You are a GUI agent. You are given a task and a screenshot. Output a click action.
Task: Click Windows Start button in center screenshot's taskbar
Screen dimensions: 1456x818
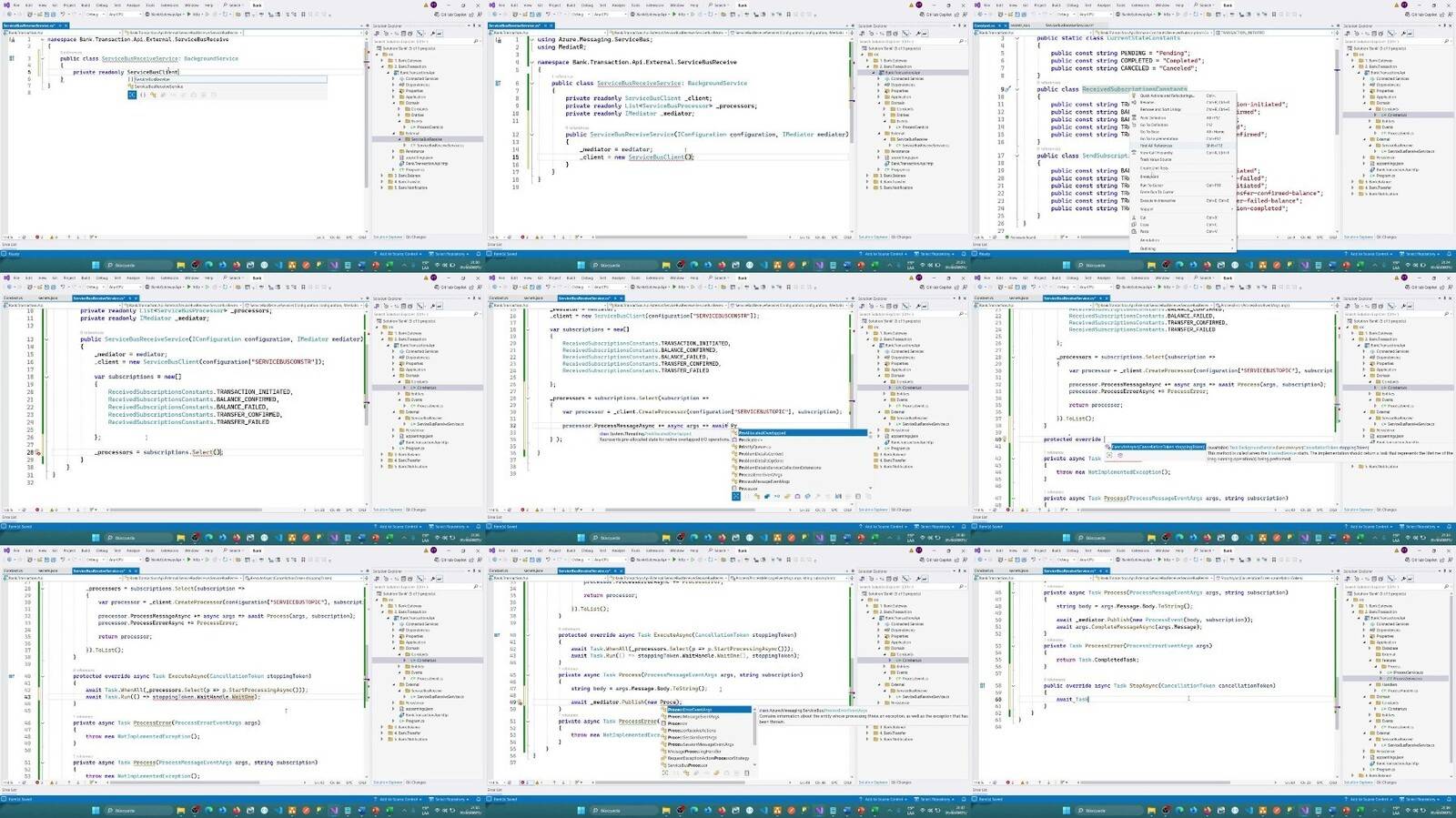point(581,538)
